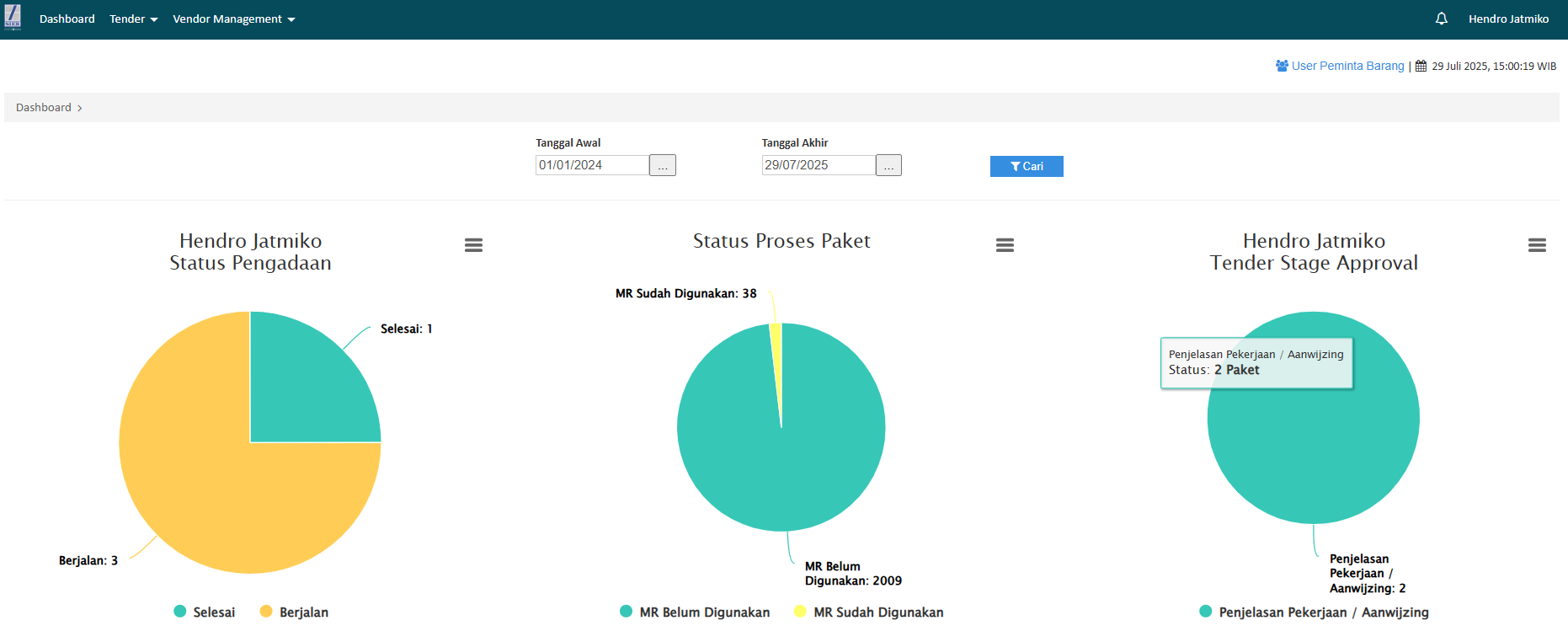1568x626 pixels.
Task: Toggle MR Sudah Digunakan legend item
Action: (x=869, y=612)
